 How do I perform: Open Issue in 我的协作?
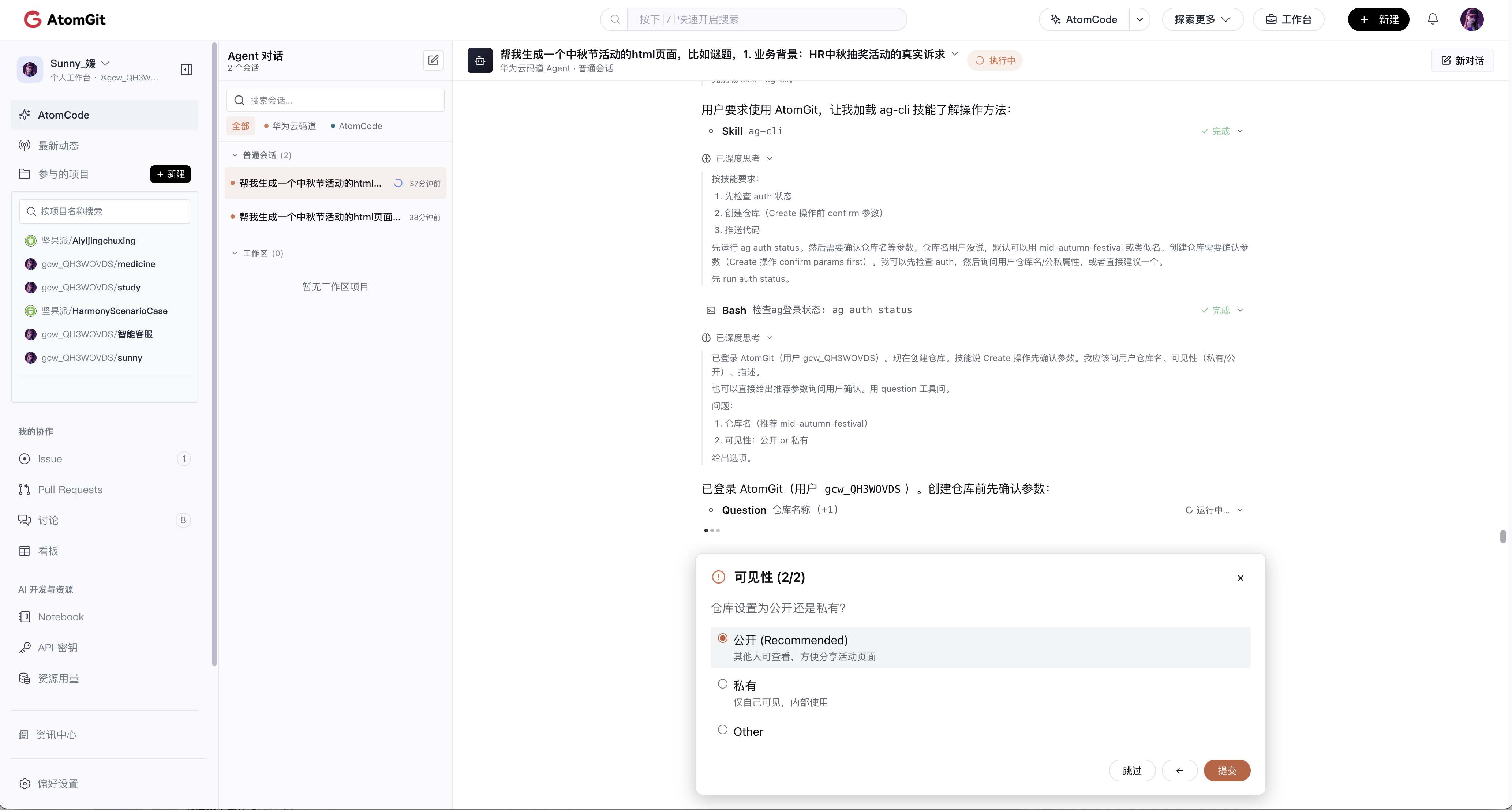[x=105, y=459]
